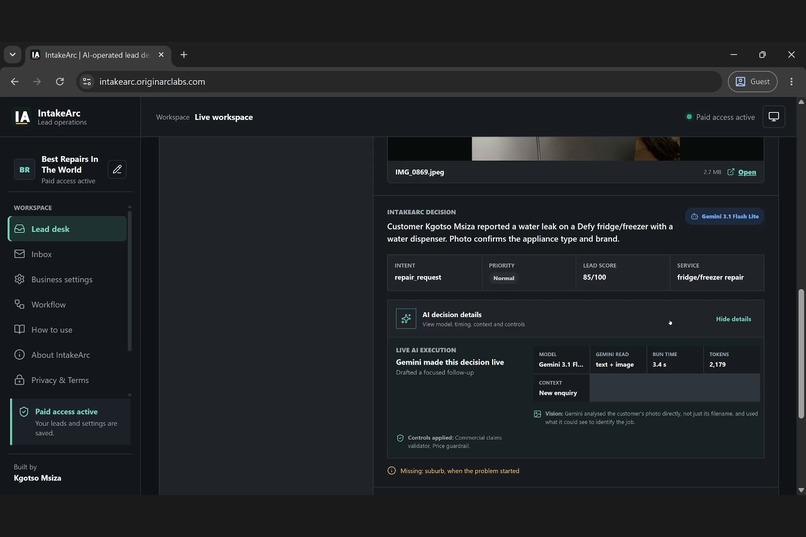Click the Privacy & Terms lock icon

pyautogui.click(x=20, y=380)
